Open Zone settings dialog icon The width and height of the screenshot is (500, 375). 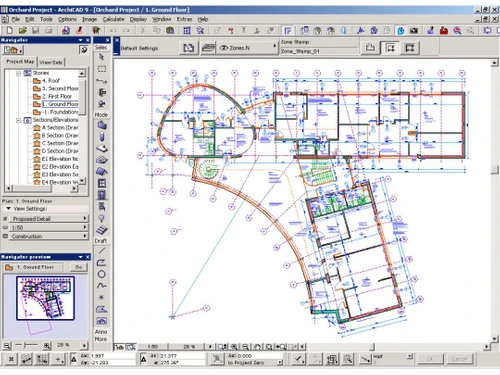point(188,48)
